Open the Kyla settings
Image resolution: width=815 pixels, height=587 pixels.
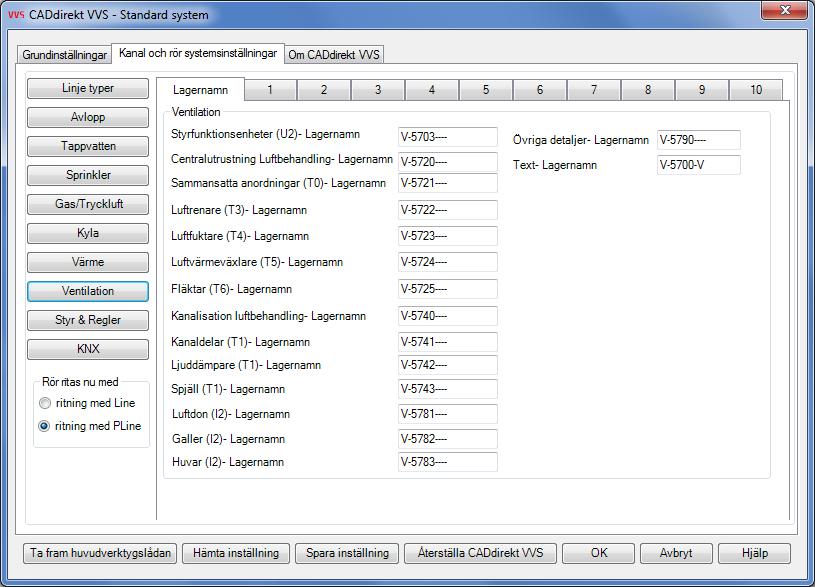click(88, 233)
